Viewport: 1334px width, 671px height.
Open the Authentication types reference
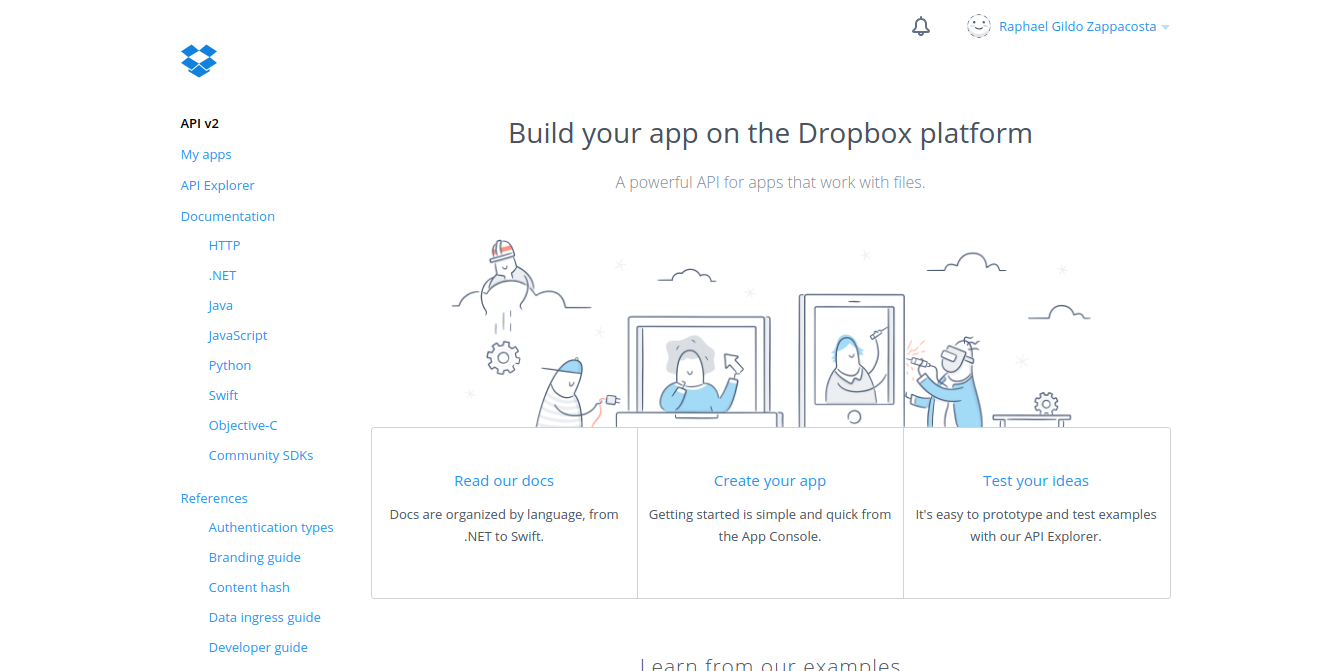click(x=271, y=528)
